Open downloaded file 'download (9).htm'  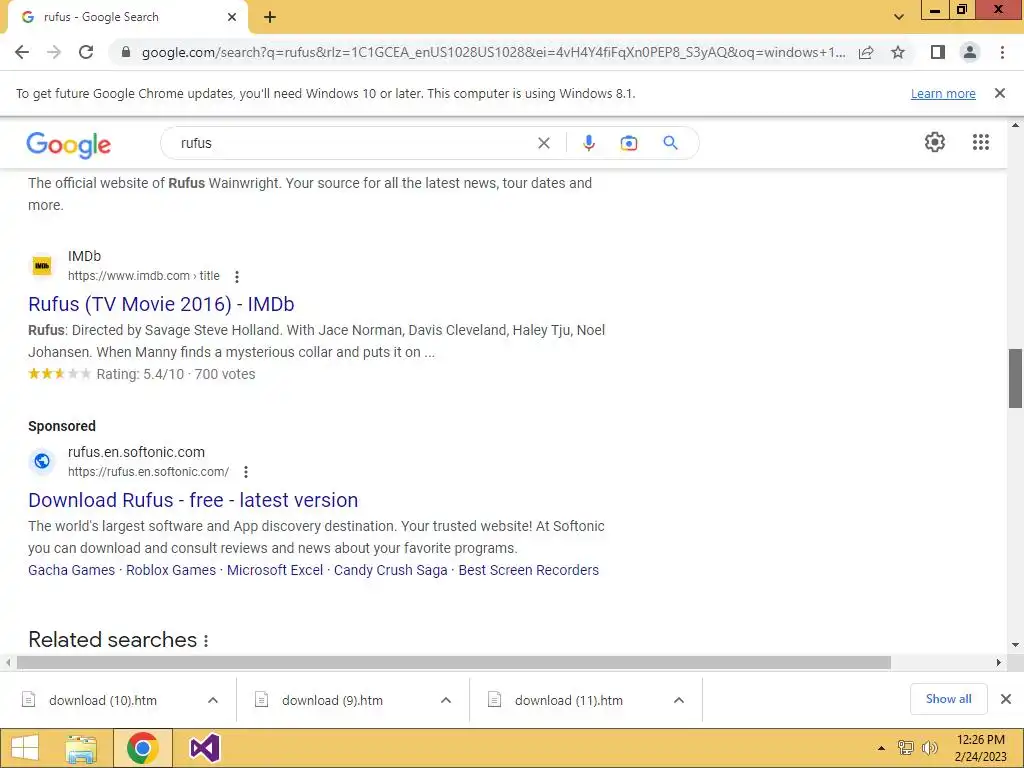point(332,701)
